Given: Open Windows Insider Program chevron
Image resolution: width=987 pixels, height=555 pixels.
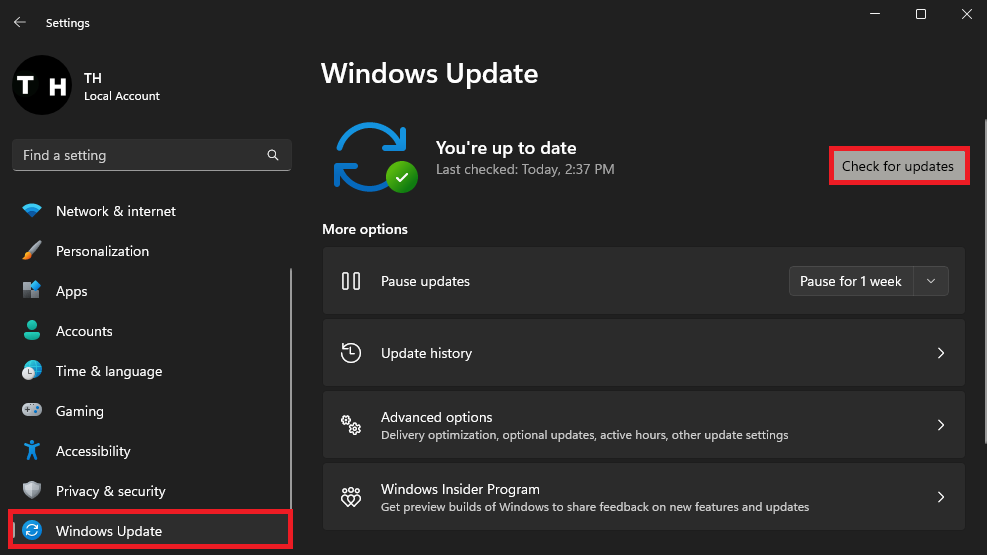Looking at the screenshot, I should coord(941,497).
